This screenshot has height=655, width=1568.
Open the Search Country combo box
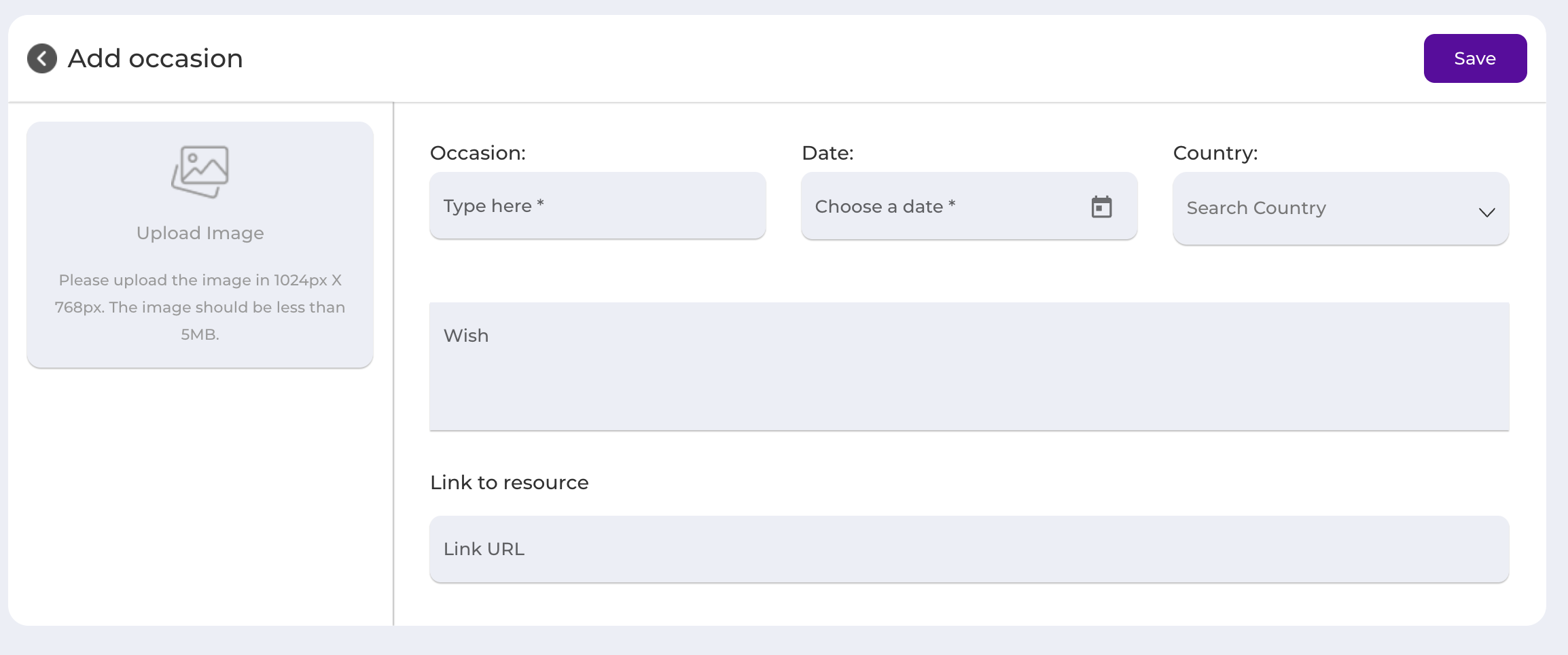[x=1340, y=208]
